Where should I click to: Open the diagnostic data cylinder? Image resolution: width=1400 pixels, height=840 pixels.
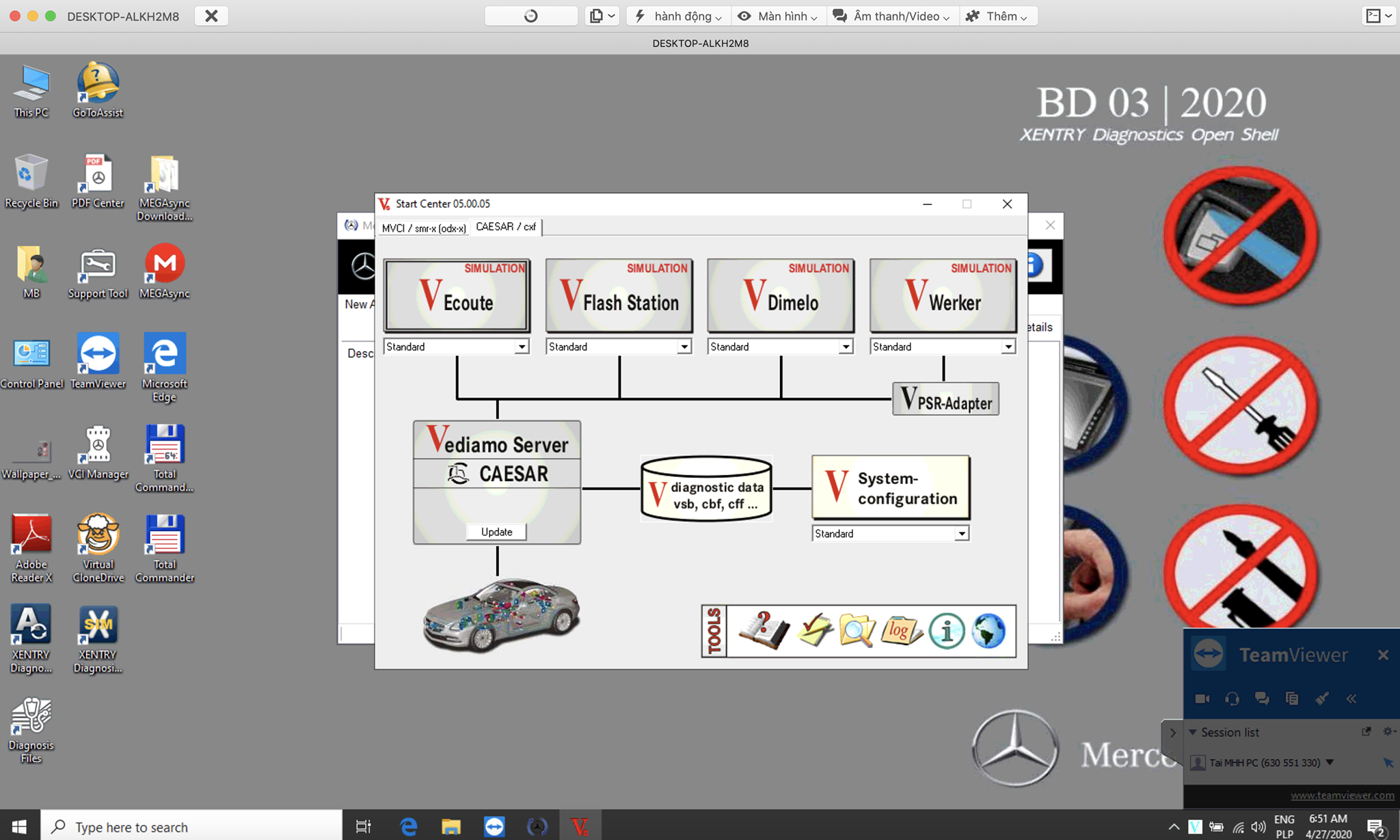point(707,489)
